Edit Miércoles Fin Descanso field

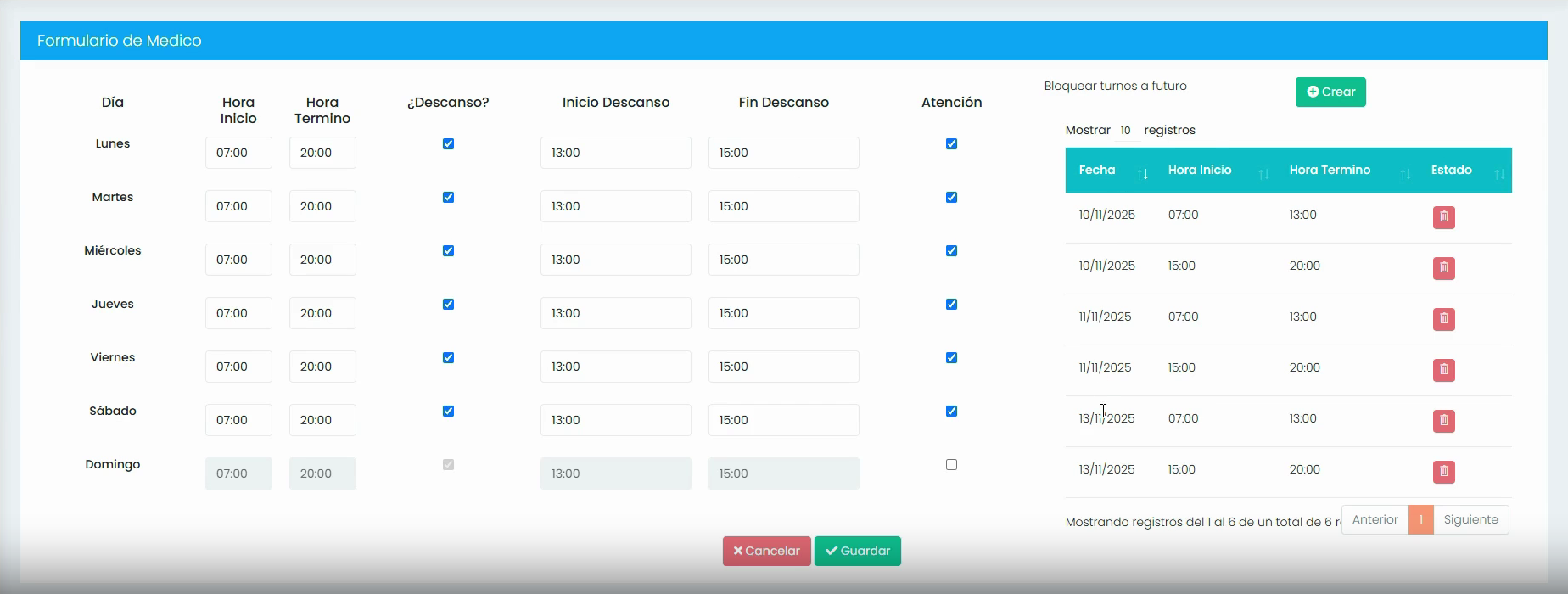(784, 260)
